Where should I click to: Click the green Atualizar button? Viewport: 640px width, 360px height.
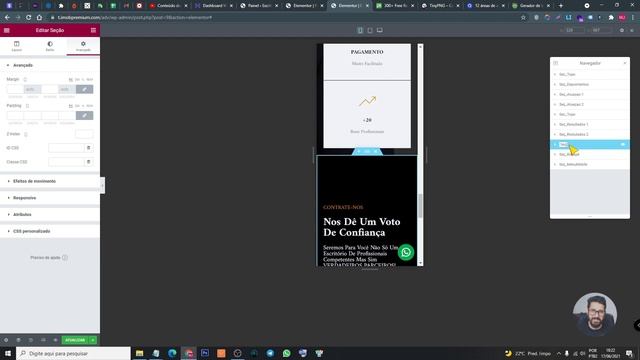tap(75, 340)
